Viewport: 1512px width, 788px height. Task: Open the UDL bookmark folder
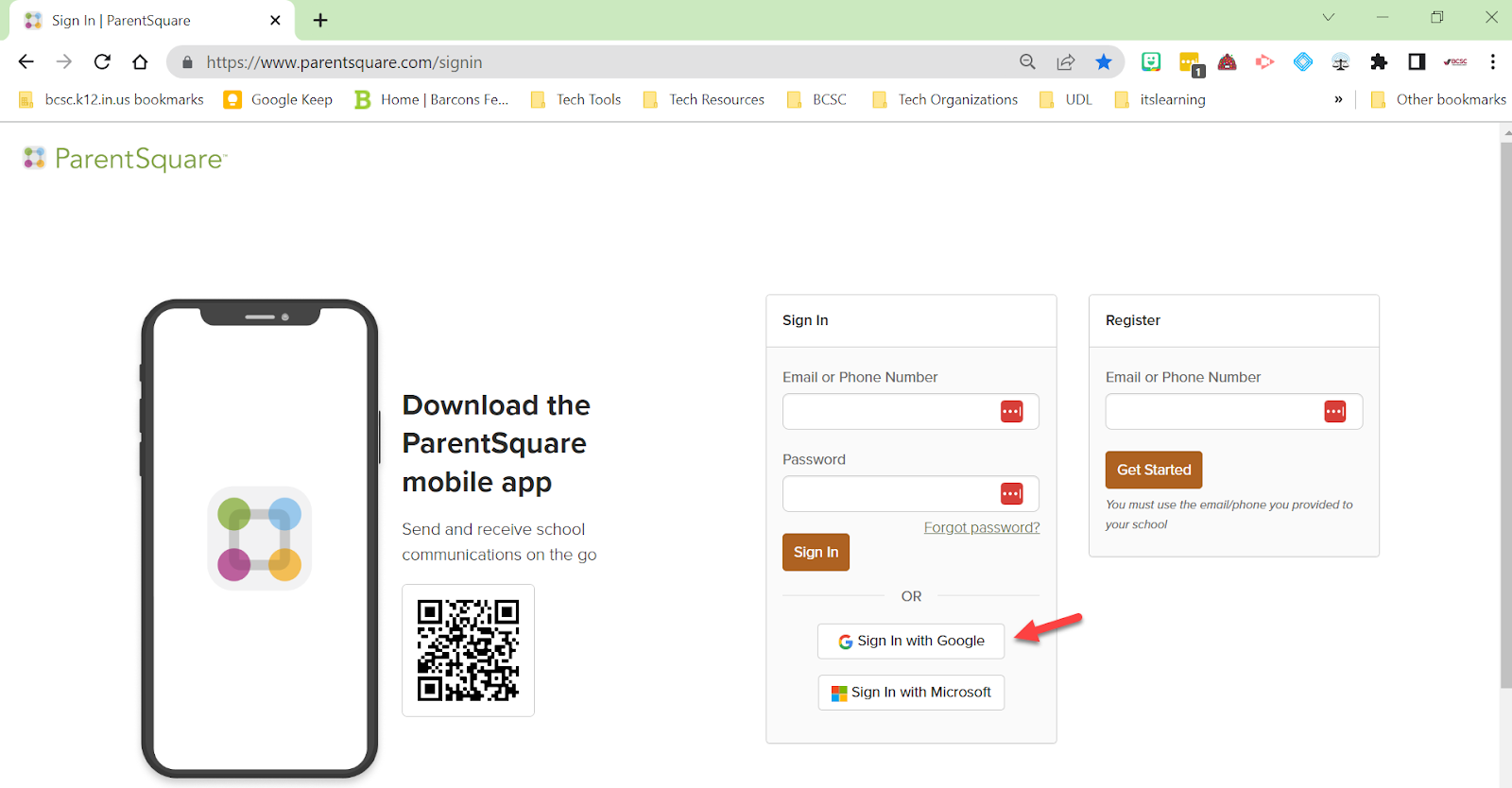point(1066,99)
